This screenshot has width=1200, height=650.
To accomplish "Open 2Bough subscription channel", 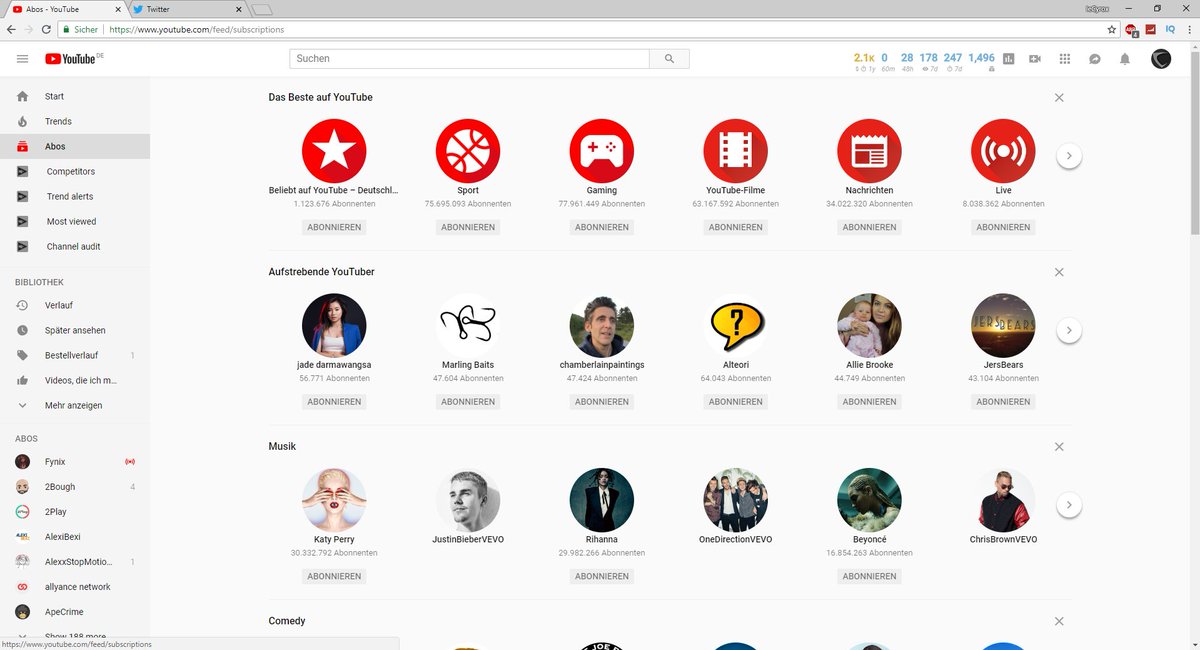I will [75, 487].
